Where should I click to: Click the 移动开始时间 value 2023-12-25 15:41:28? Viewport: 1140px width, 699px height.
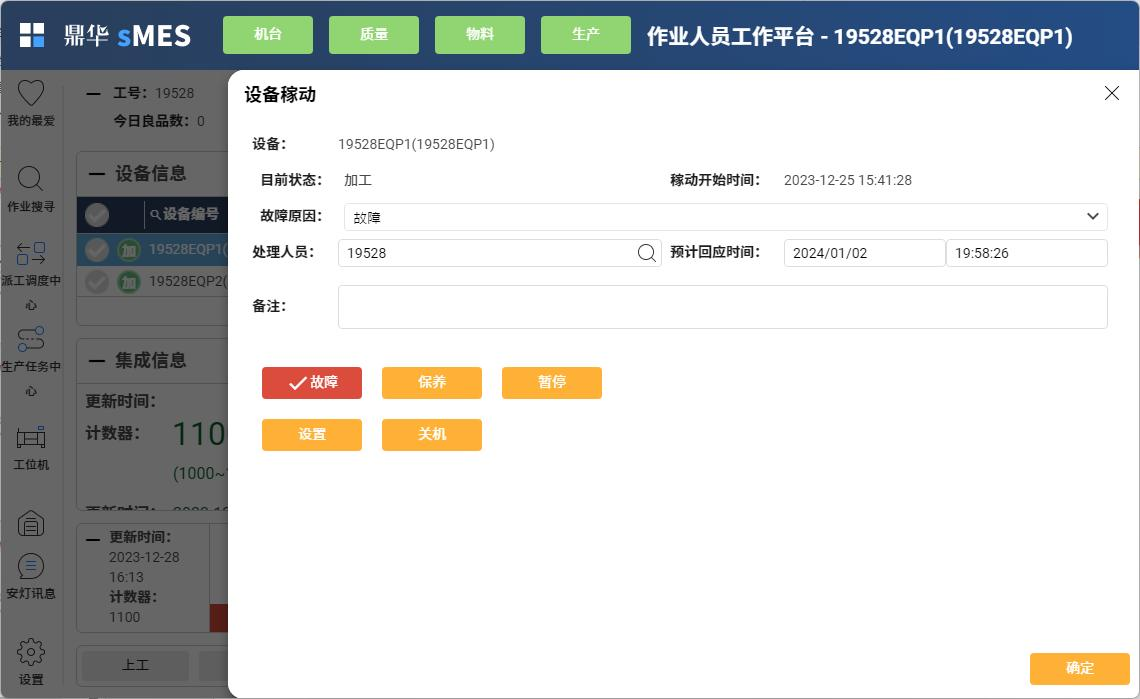pos(848,180)
